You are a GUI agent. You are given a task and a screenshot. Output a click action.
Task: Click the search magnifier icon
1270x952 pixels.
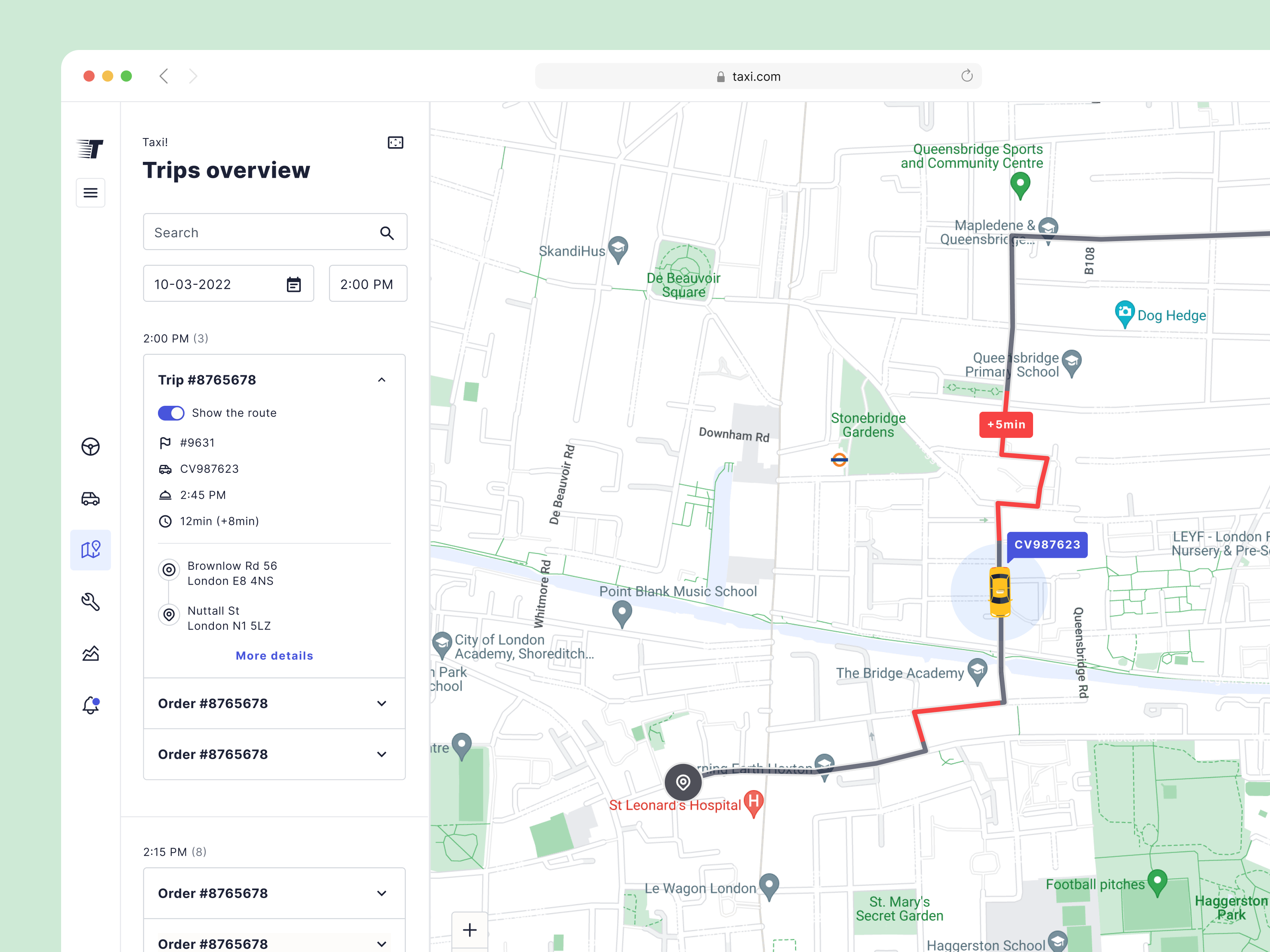click(387, 233)
